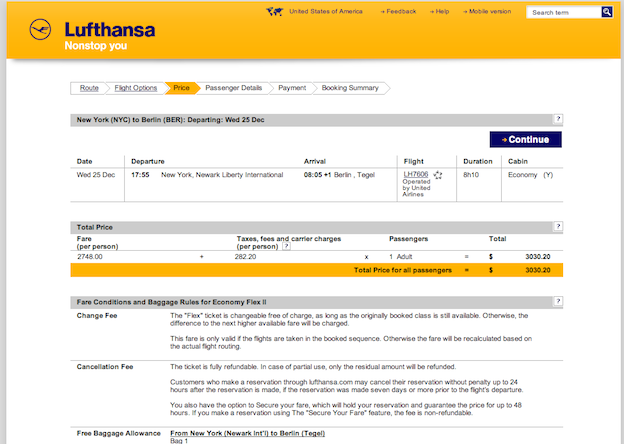
Task: Click fare amount 2748.00
Action: pyautogui.click(x=90, y=257)
